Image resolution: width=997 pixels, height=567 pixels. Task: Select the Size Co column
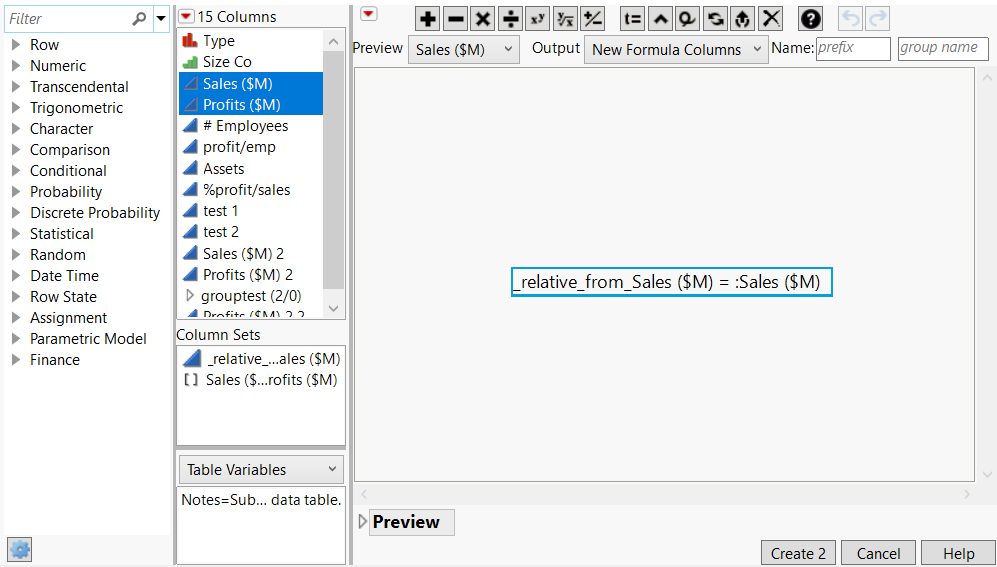coord(251,62)
